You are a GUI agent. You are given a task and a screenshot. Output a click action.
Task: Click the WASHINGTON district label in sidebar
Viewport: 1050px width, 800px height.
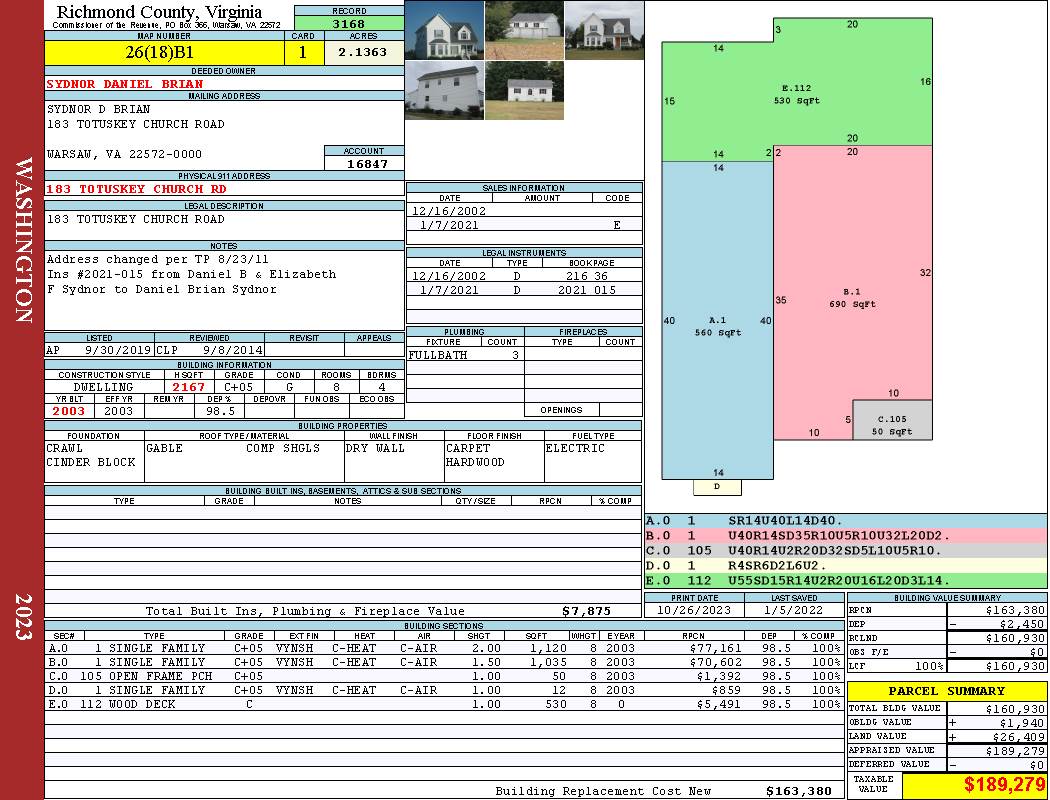coord(23,240)
